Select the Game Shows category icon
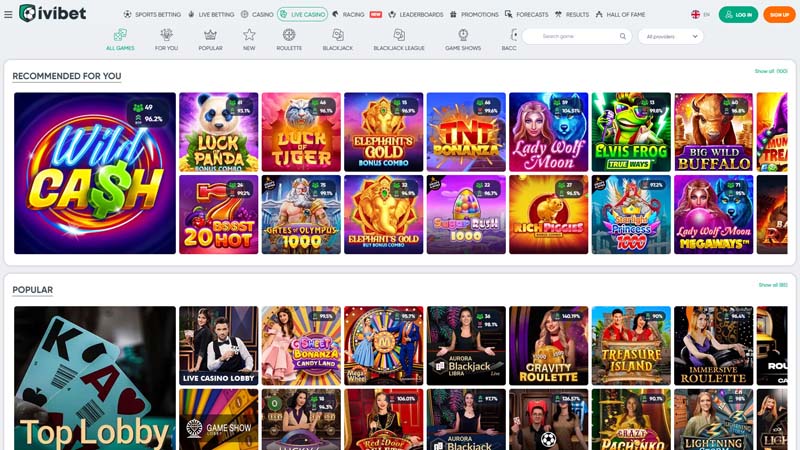This screenshot has width=800, height=450. pos(463,39)
